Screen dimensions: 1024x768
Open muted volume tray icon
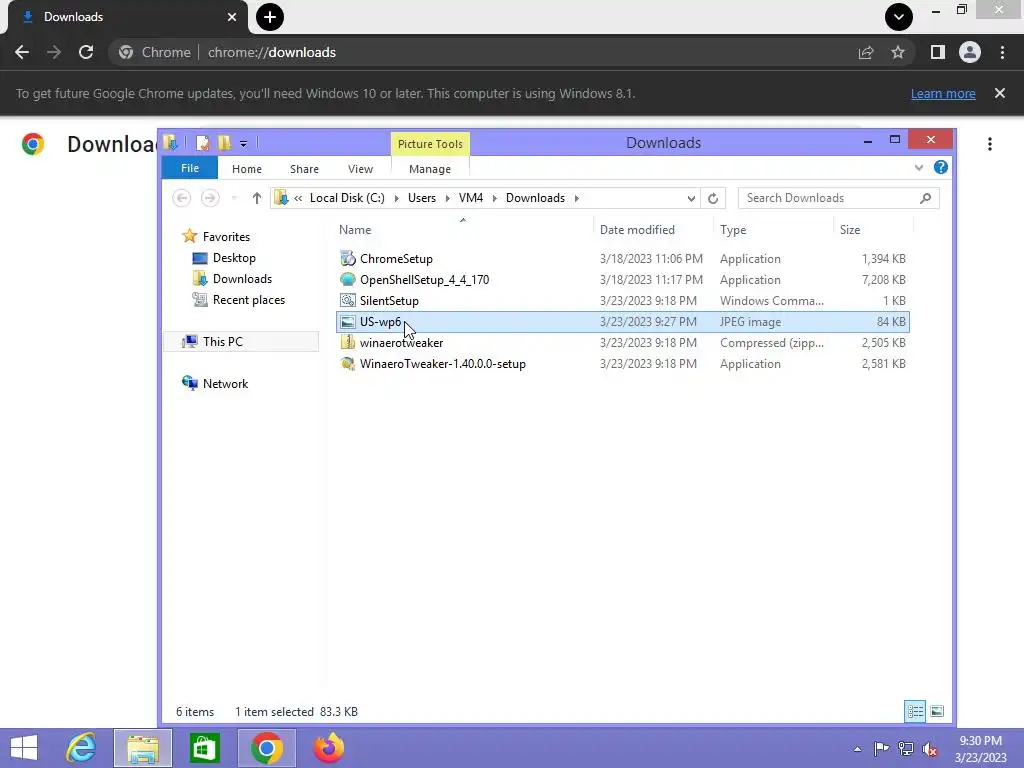(929, 749)
